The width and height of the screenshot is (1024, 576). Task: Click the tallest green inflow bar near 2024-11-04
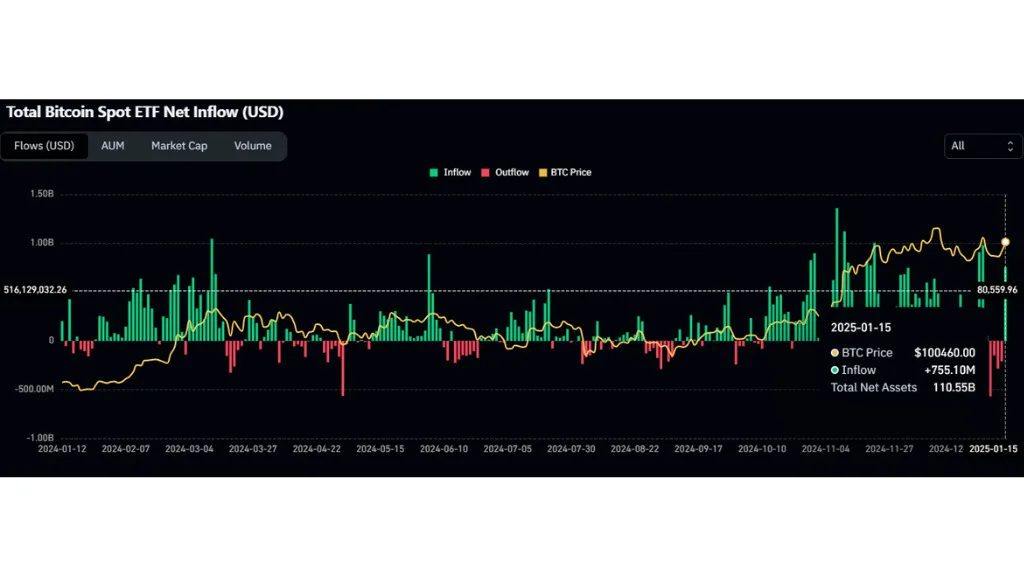point(836,260)
